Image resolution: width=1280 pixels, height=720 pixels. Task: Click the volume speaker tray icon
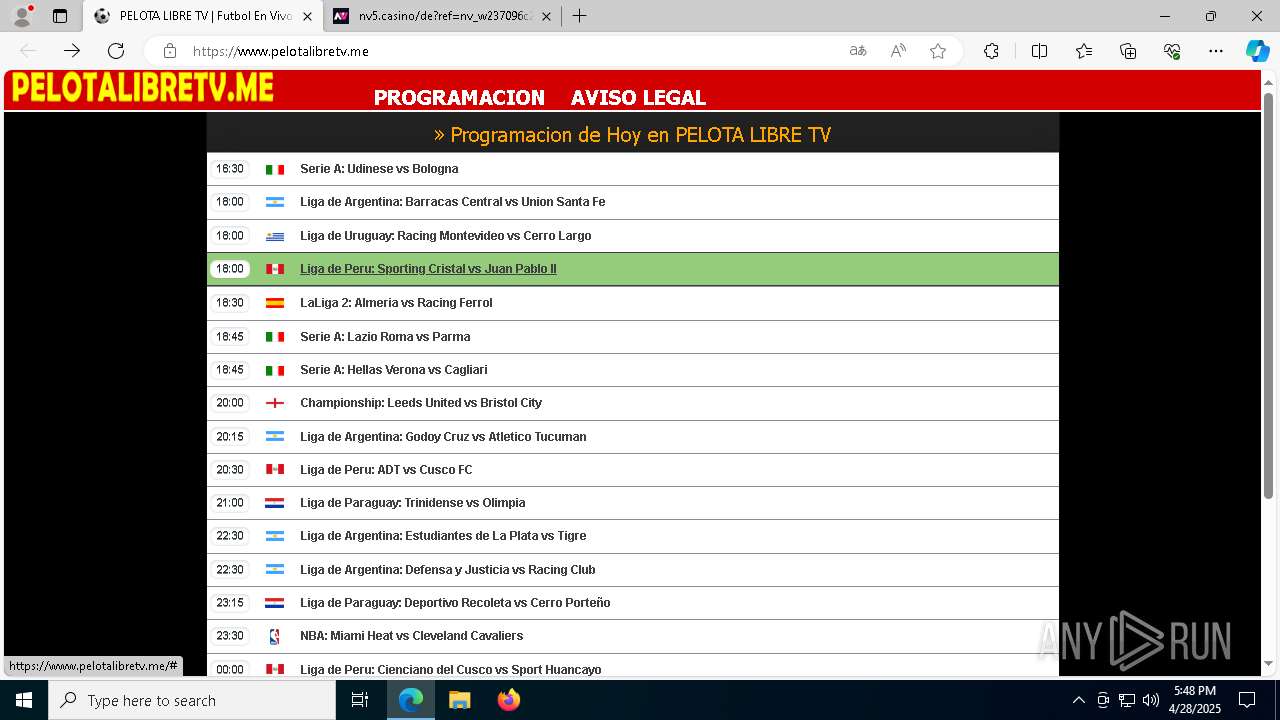(1151, 700)
